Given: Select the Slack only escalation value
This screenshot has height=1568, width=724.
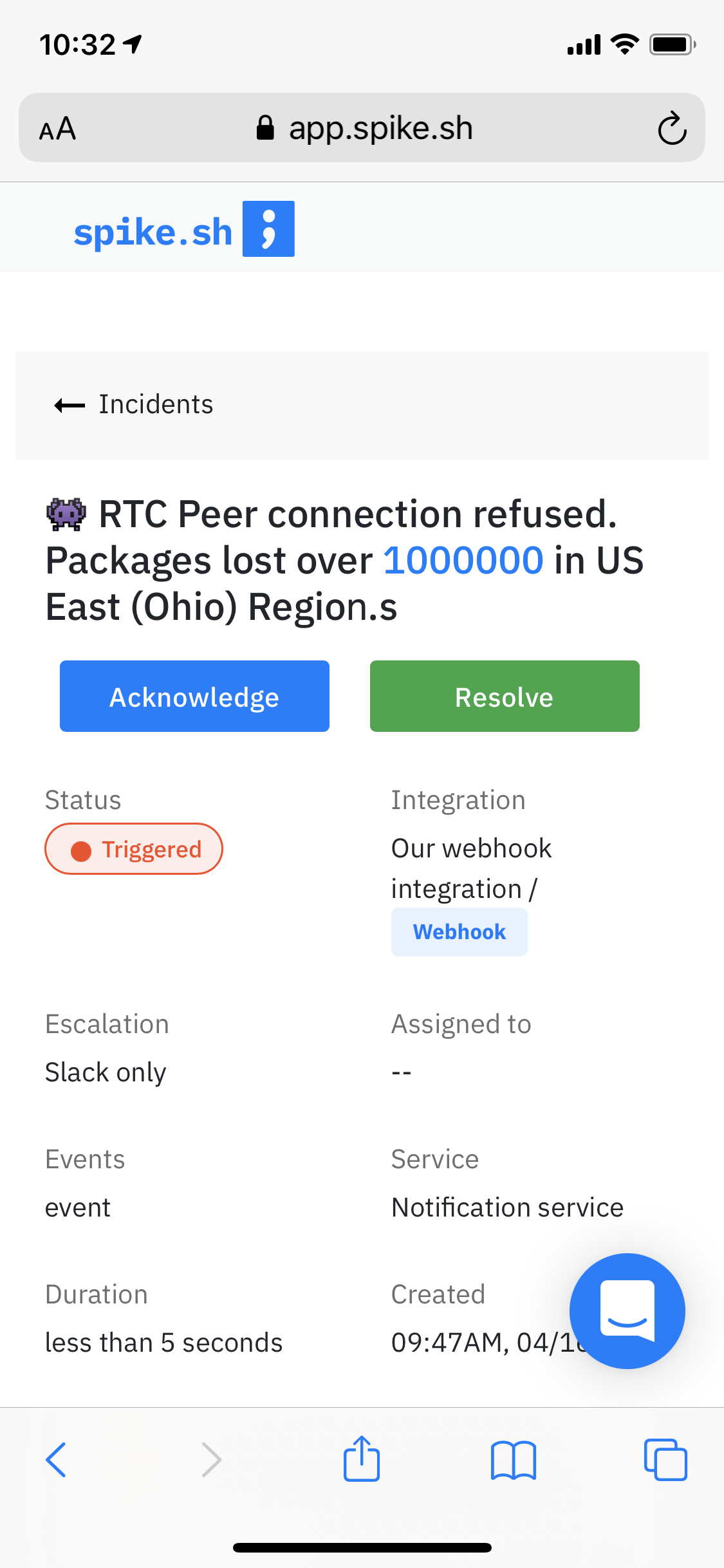Looking at the screenshot, I should tap(106, 1072).
